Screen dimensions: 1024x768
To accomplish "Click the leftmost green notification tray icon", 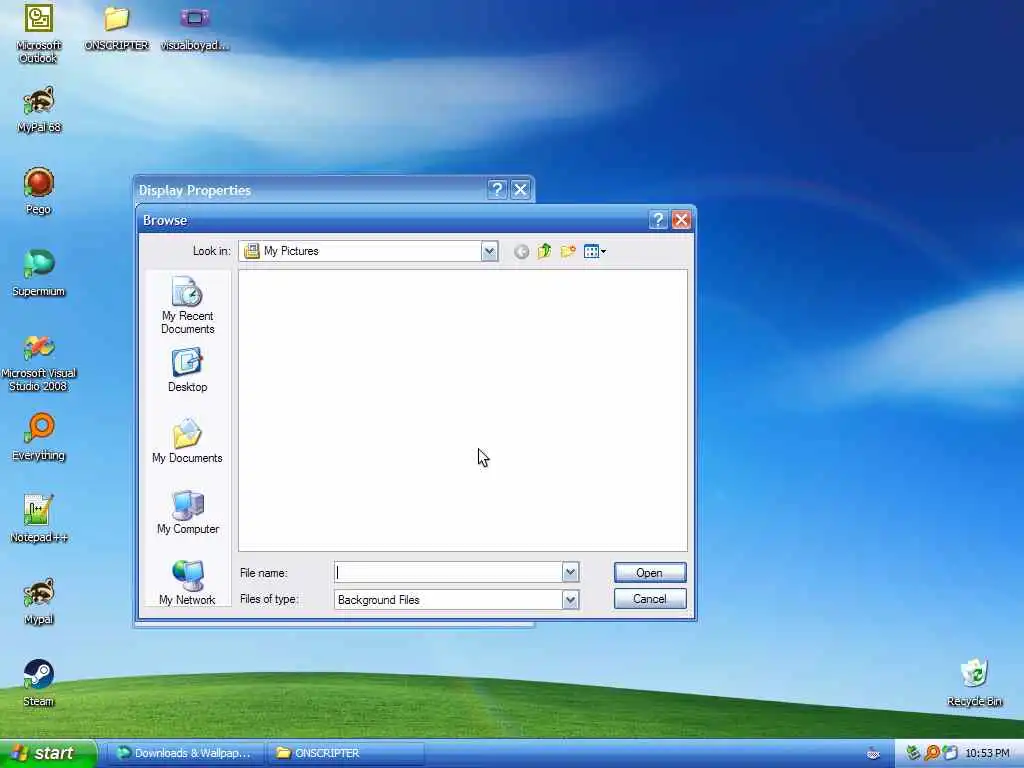I will pos(913,753).
